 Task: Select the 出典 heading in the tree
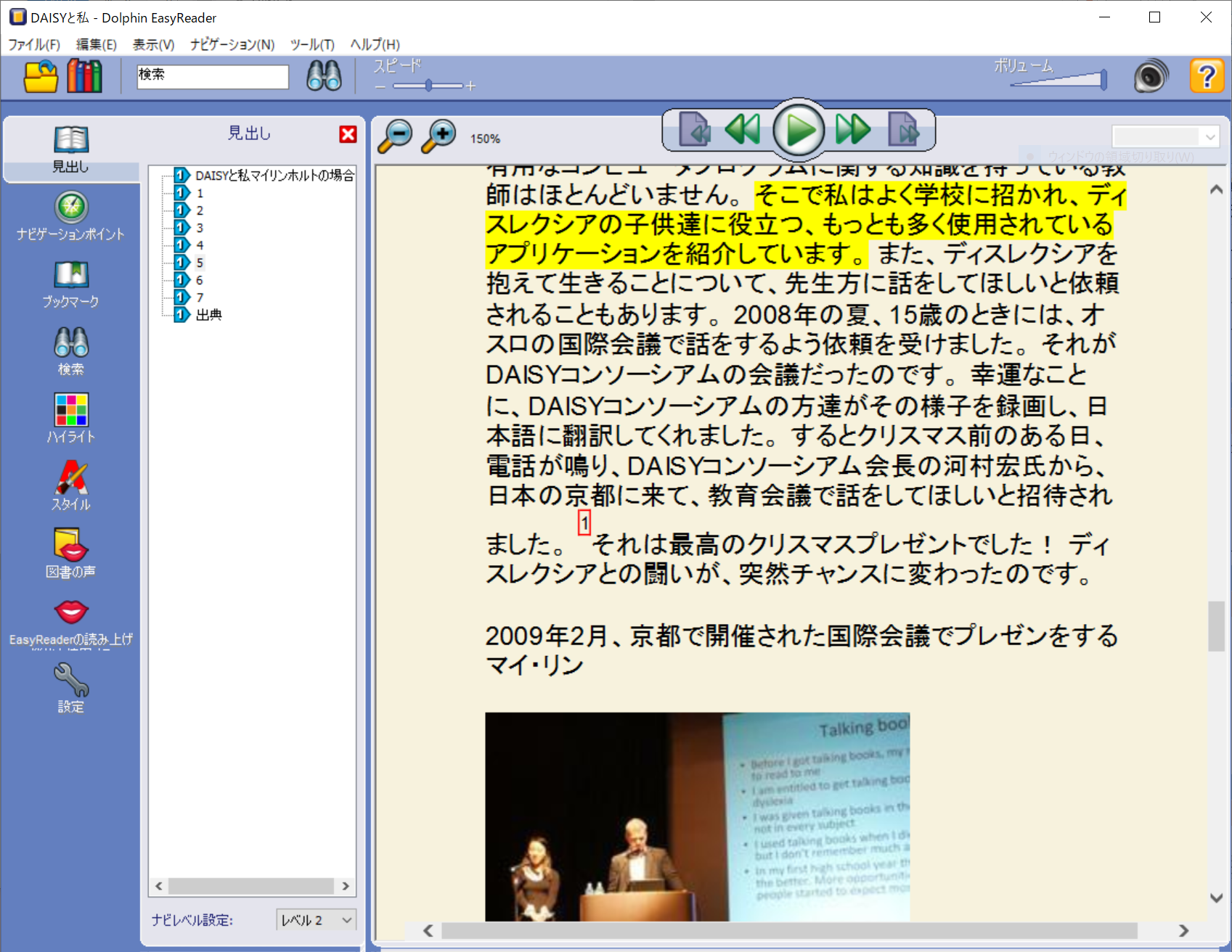(x=209, y=315)
